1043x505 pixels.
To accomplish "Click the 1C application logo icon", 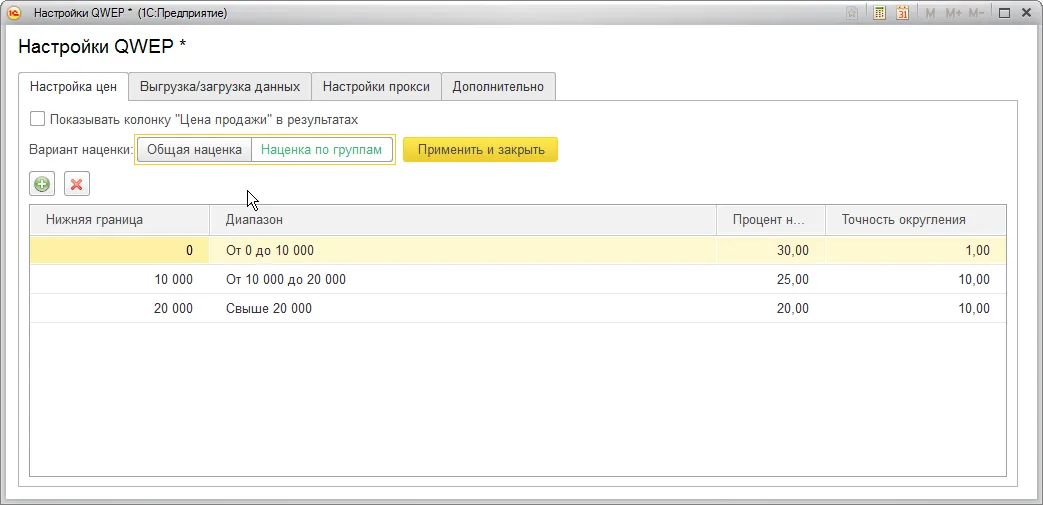I will tap(14, 13).
